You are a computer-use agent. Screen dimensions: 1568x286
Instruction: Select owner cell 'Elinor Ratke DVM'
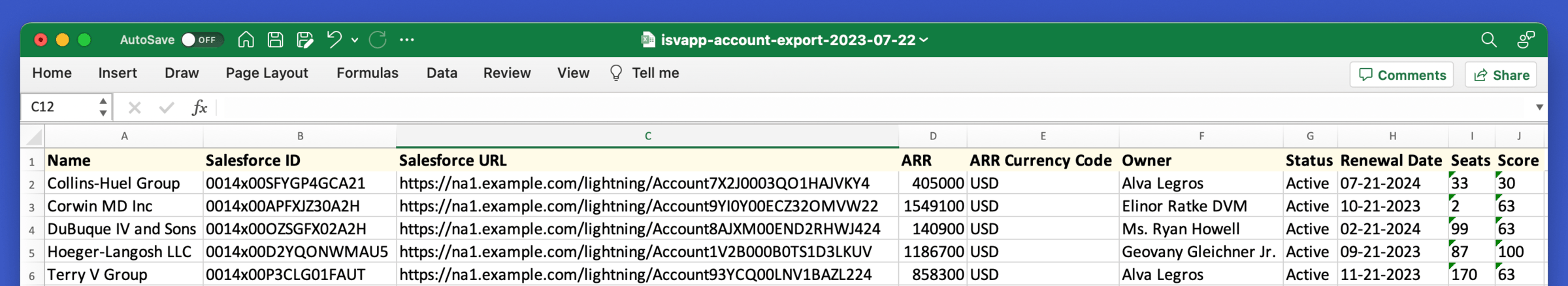point(1201,206)
